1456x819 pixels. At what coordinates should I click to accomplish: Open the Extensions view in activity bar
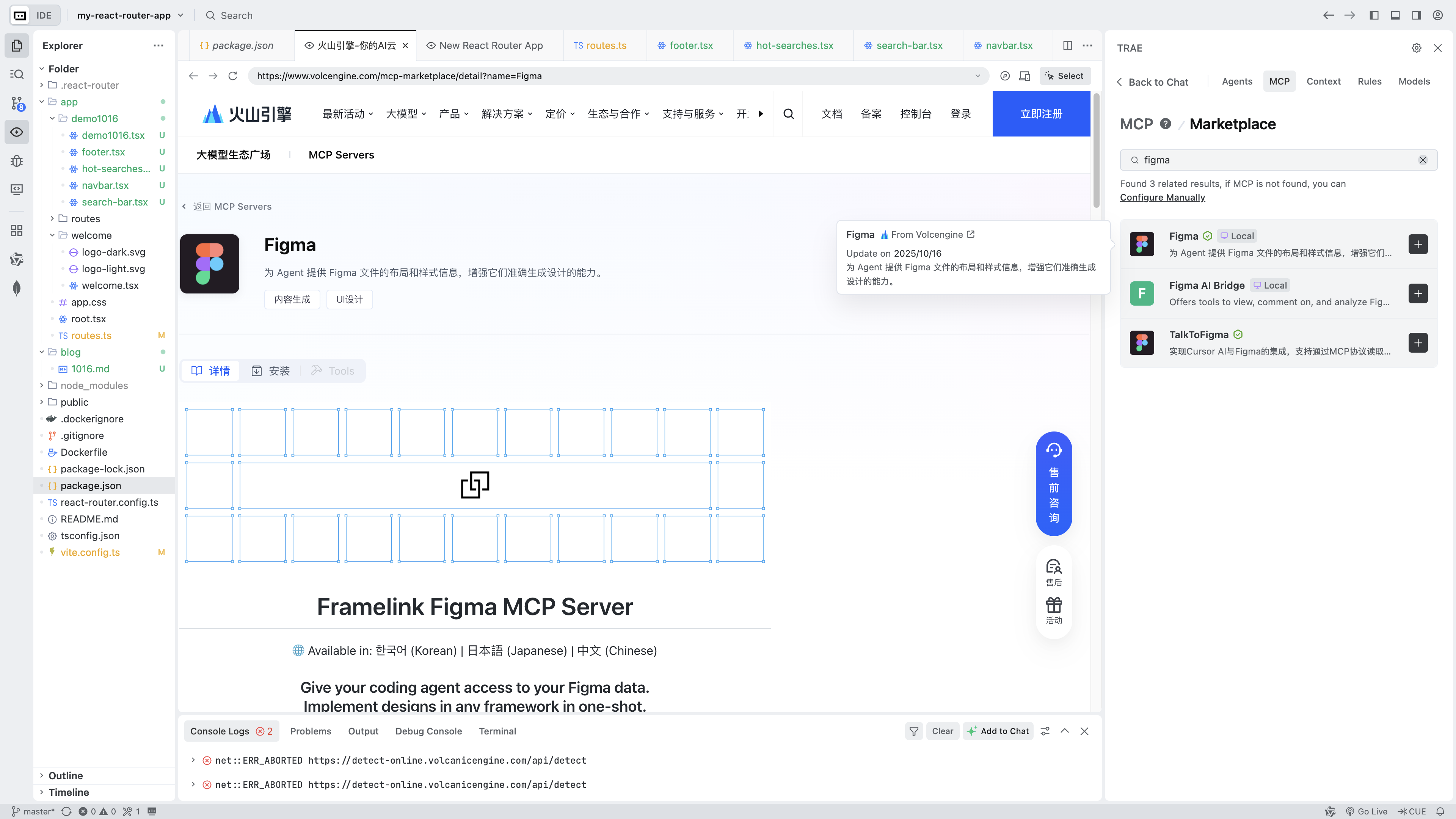[17, 230]
